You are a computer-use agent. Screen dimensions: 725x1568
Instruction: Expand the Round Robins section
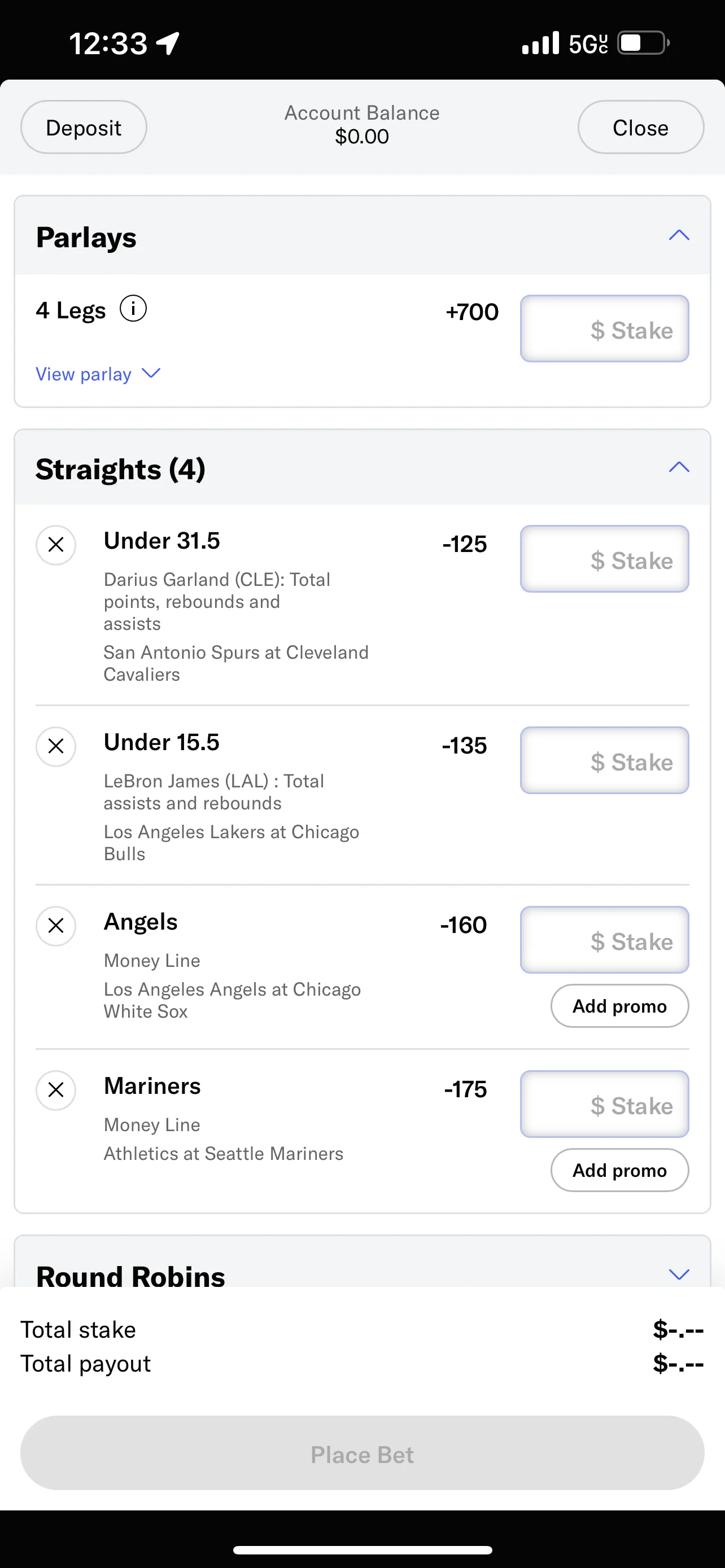[679, 1274]
